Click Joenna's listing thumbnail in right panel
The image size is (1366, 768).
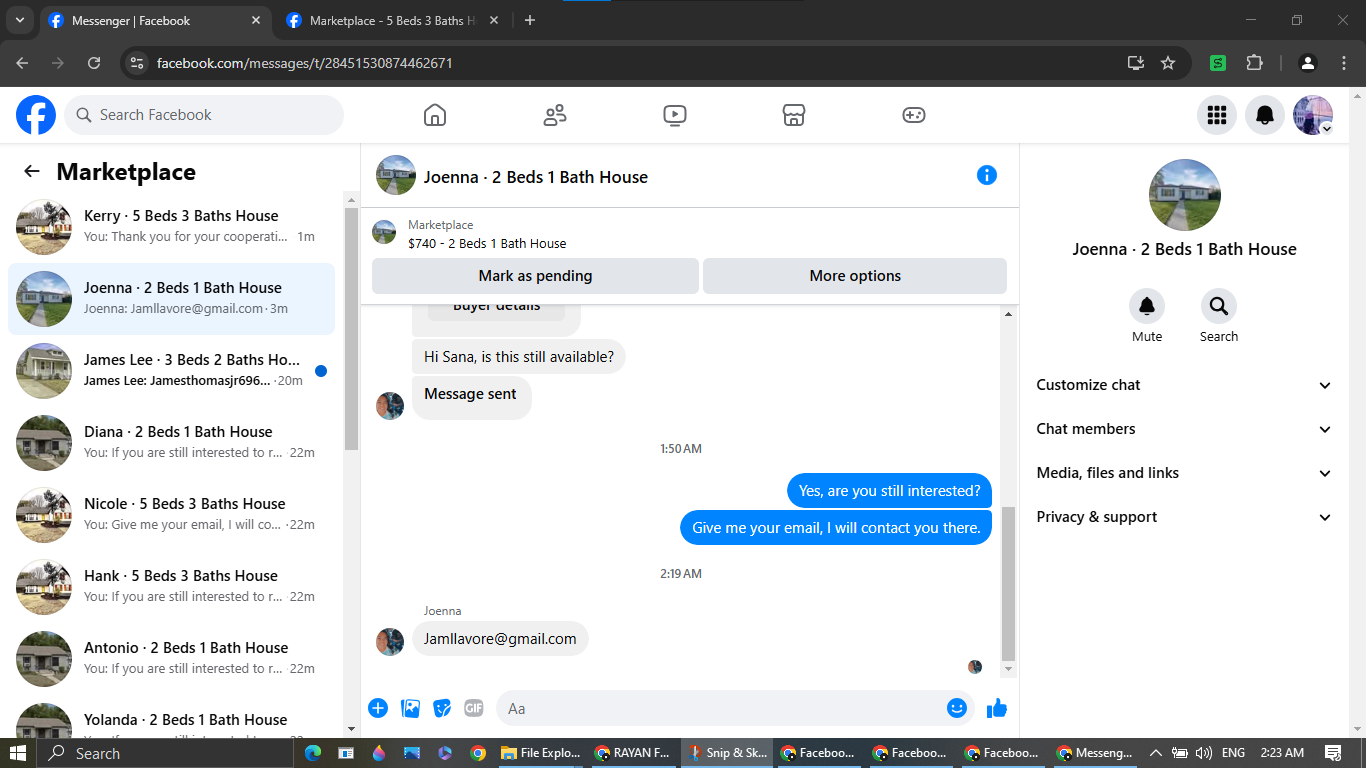click(1185, 195)
